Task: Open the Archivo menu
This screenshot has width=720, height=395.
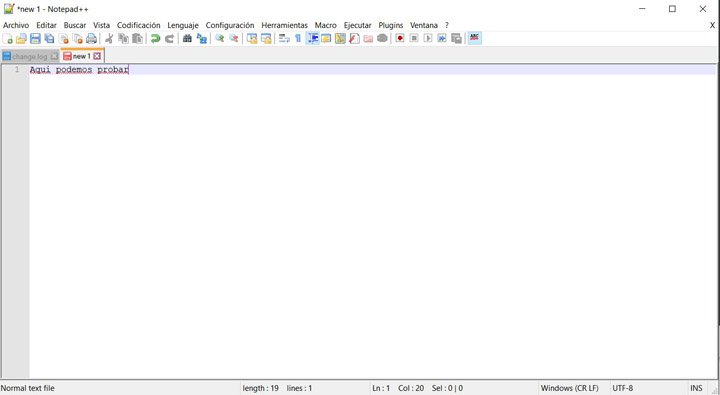Action: pos(16,25)
